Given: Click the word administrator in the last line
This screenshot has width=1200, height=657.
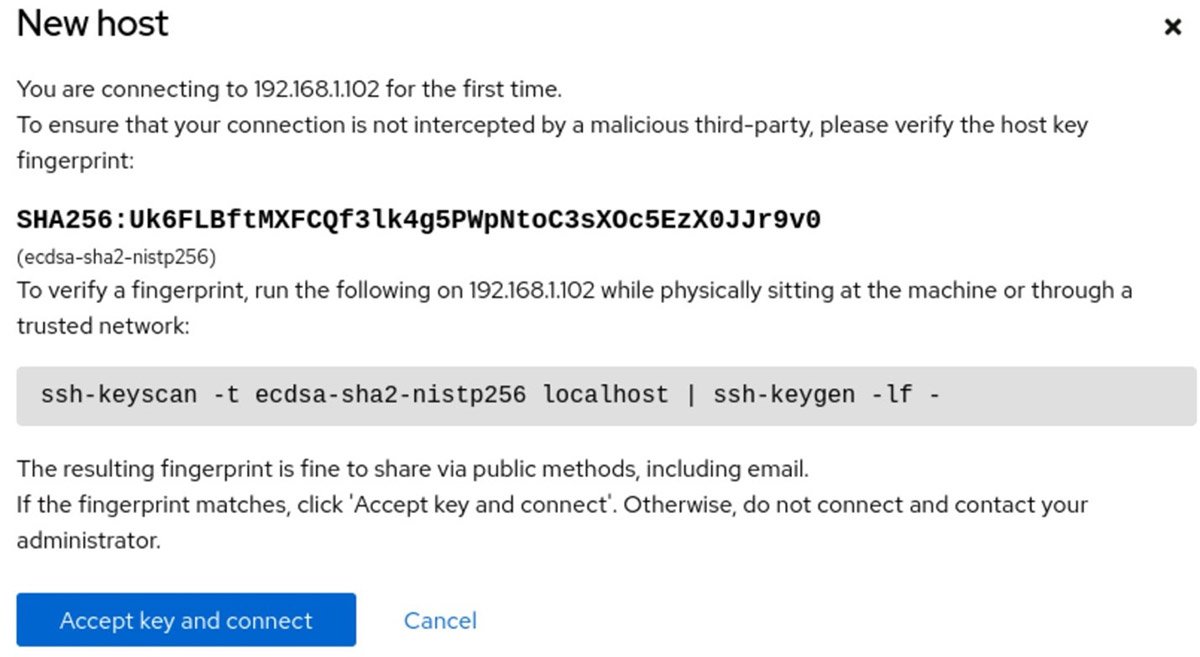Looking at the screenshot, I should tap(87, 541).
